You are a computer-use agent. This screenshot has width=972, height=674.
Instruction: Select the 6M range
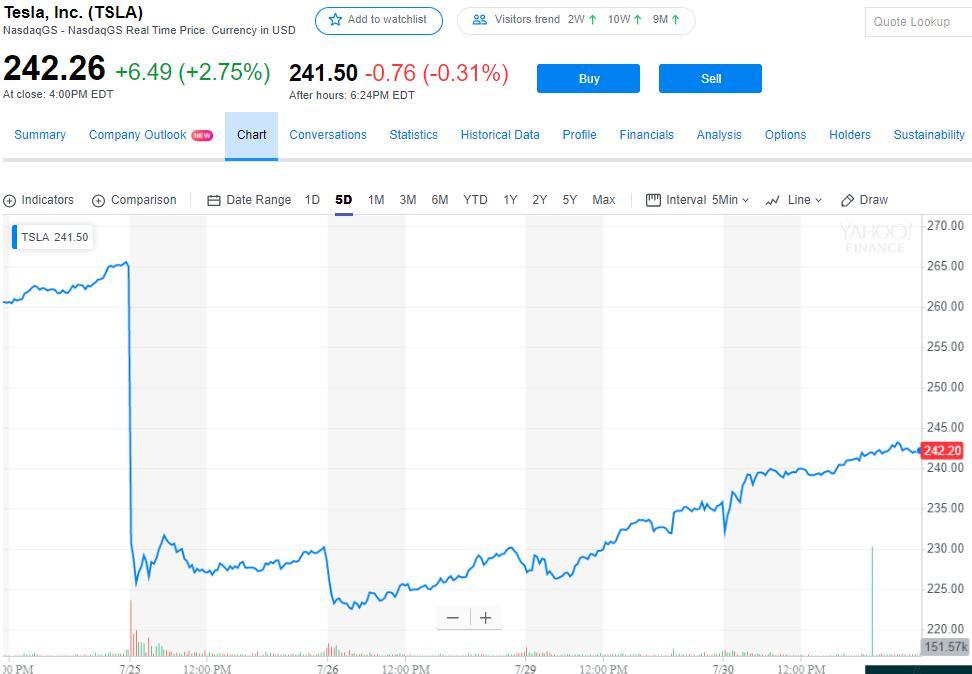440,200
